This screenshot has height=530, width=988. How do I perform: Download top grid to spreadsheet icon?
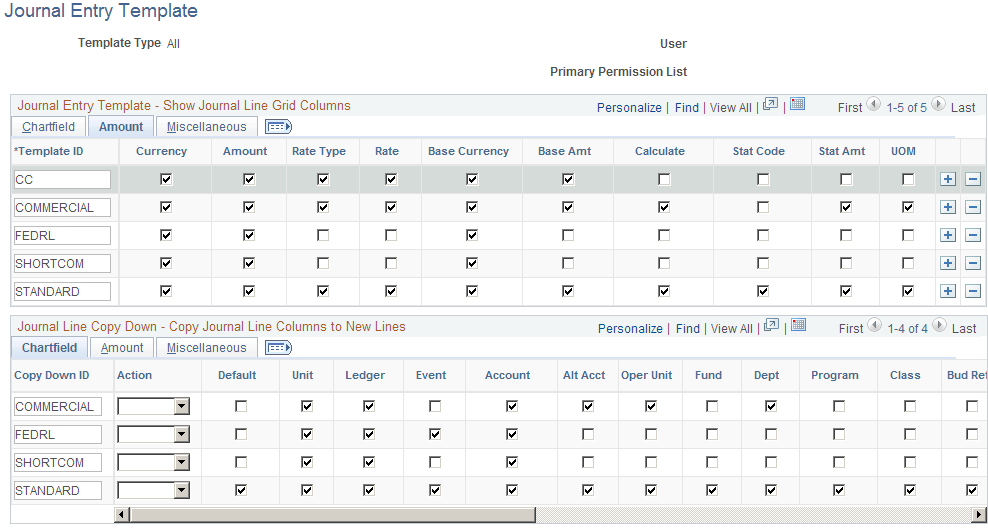point(798,105)
